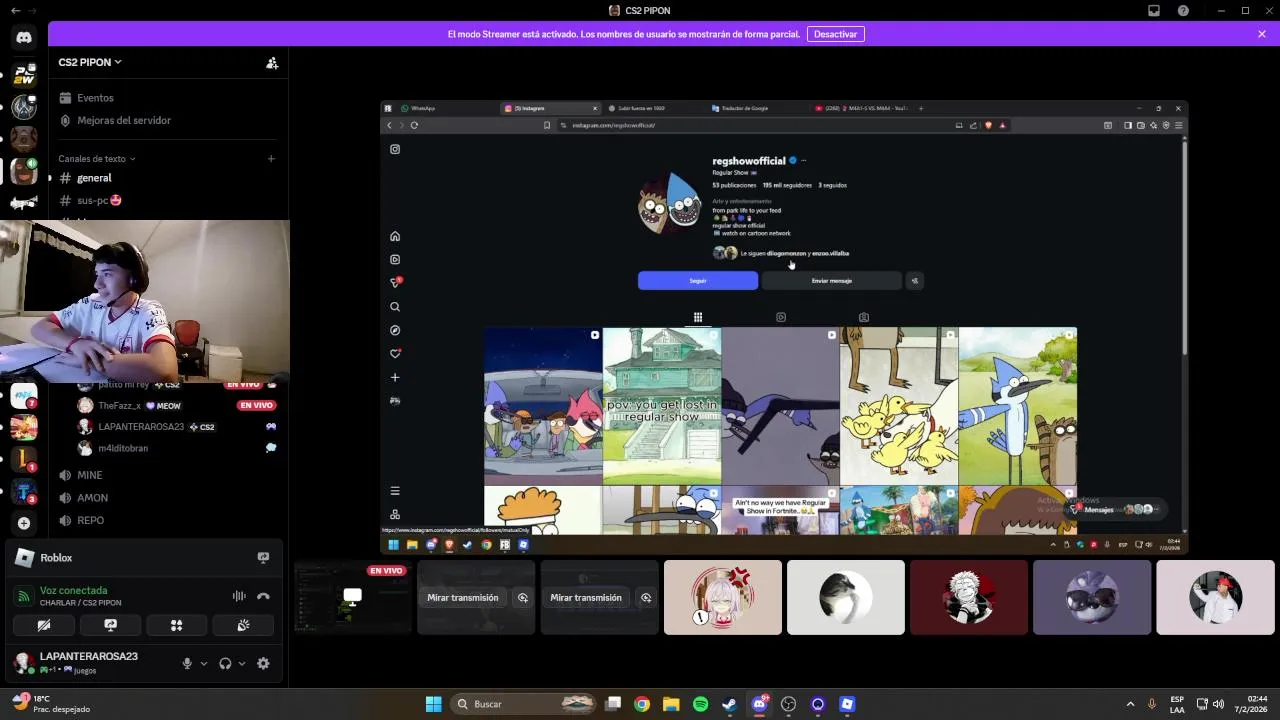1280x720 pixels.
Task: Open microphone input options chevron
Action: click(x=204, y=663)
